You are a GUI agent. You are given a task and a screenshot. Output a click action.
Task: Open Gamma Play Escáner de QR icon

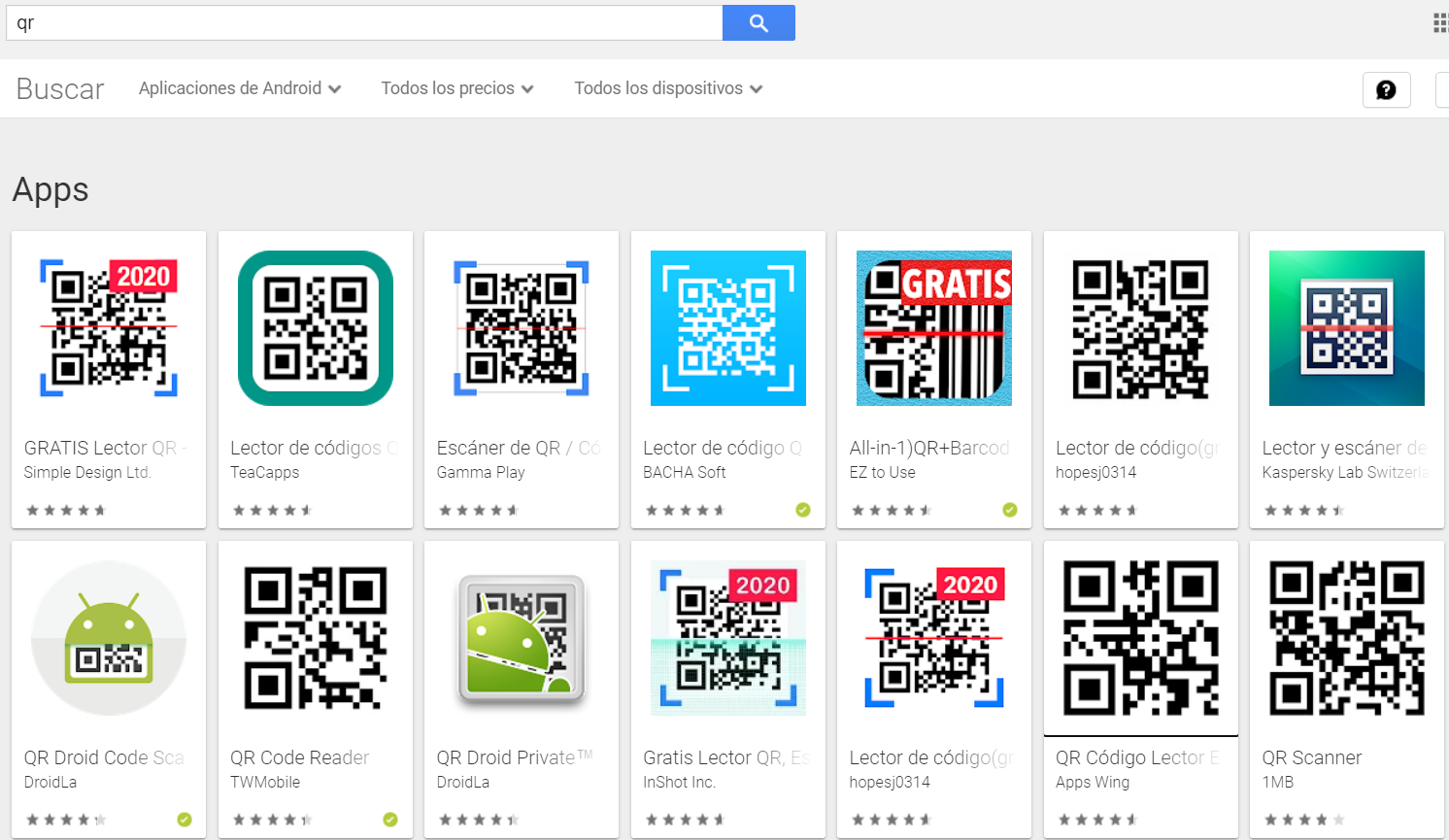pyautogui.click(x=522, y=328)
